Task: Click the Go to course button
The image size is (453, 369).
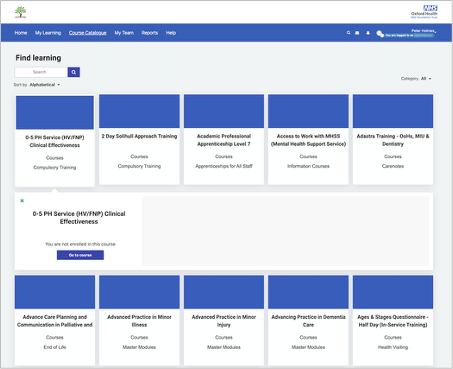Action: pos(80,255)
